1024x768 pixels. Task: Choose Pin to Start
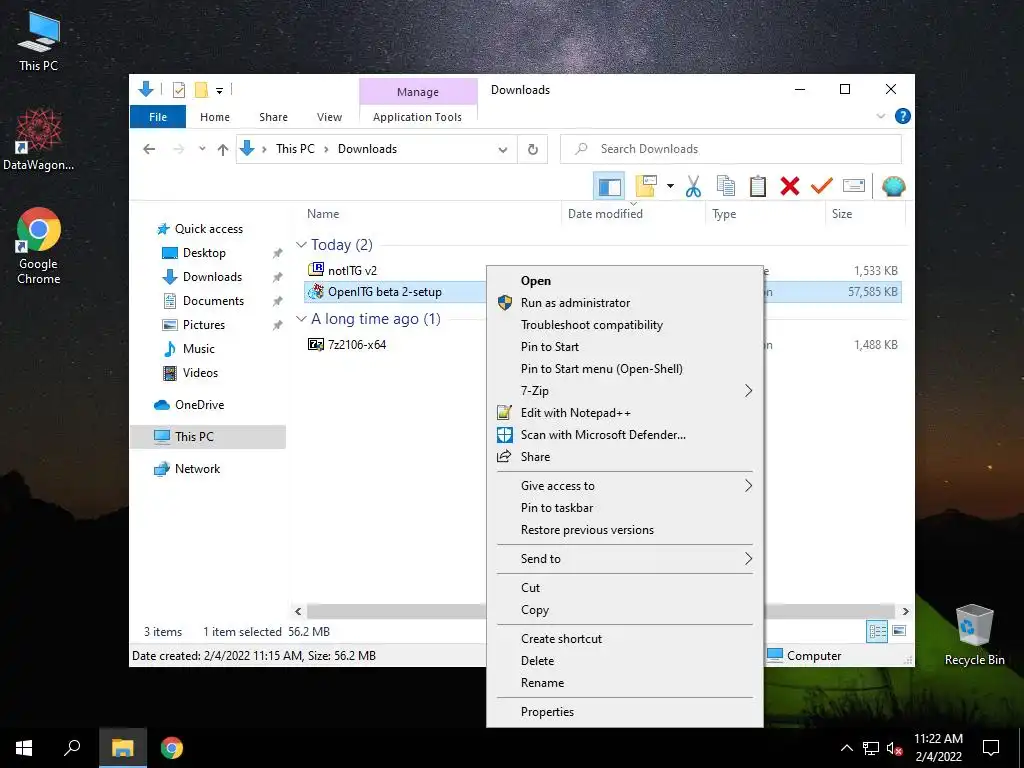pos(625,347)
